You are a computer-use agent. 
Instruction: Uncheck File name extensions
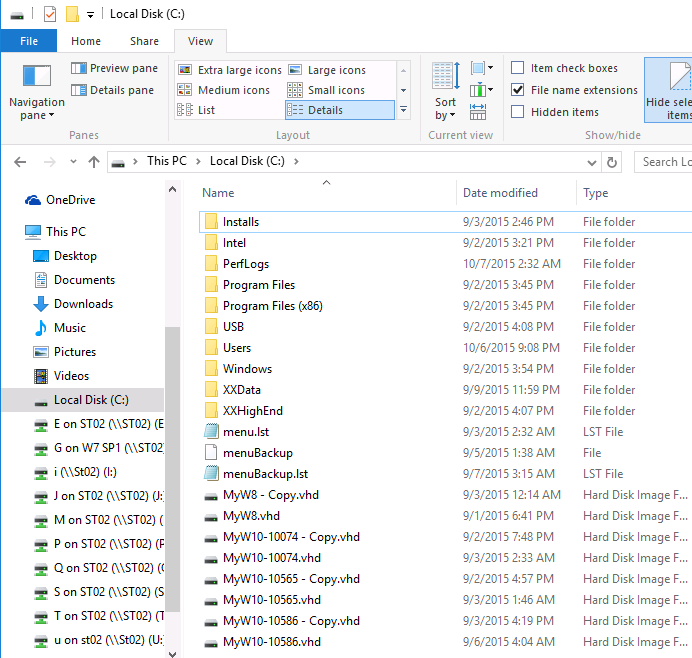tap(517, 90)
